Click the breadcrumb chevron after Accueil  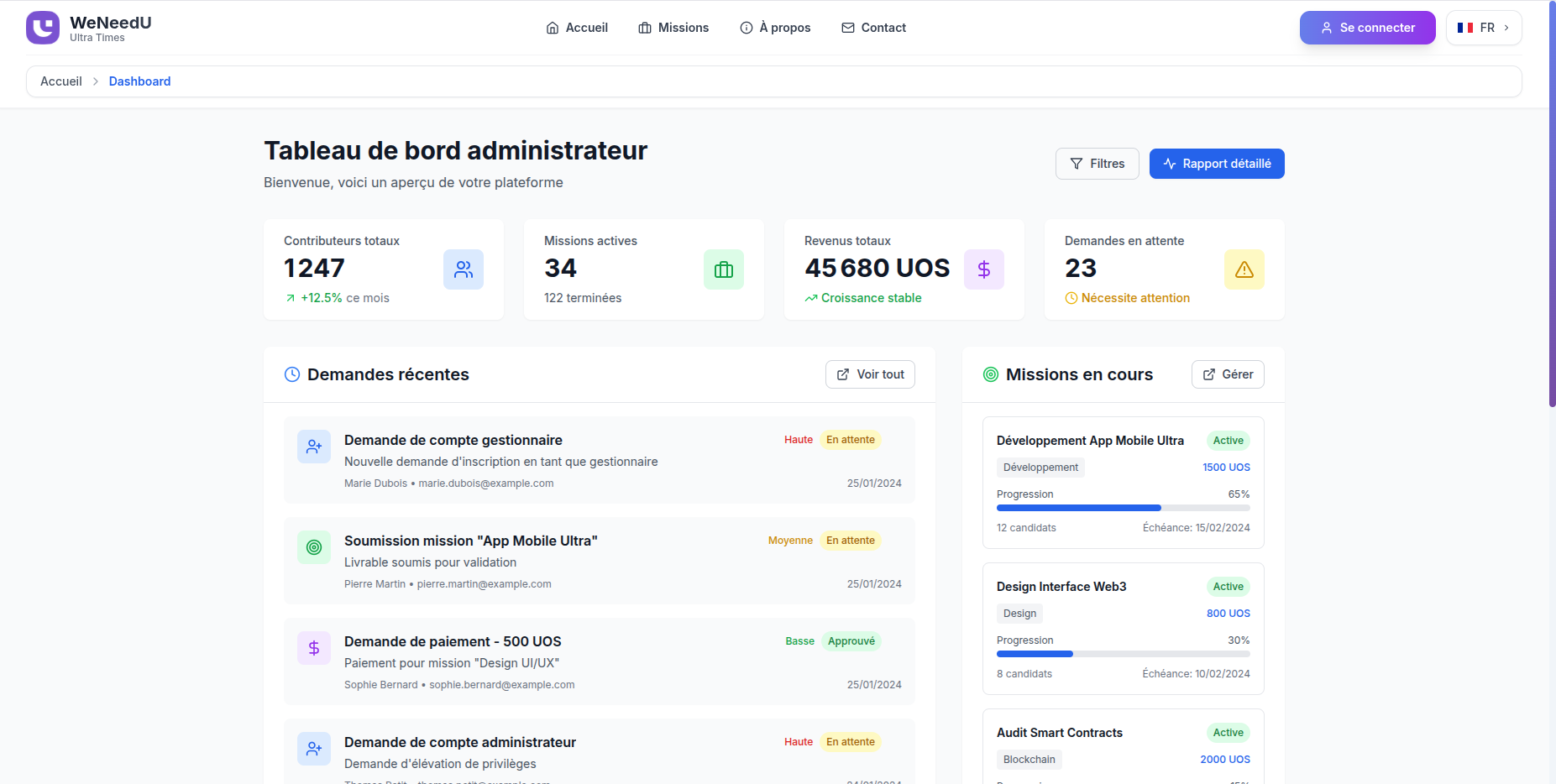coord(96,81)
